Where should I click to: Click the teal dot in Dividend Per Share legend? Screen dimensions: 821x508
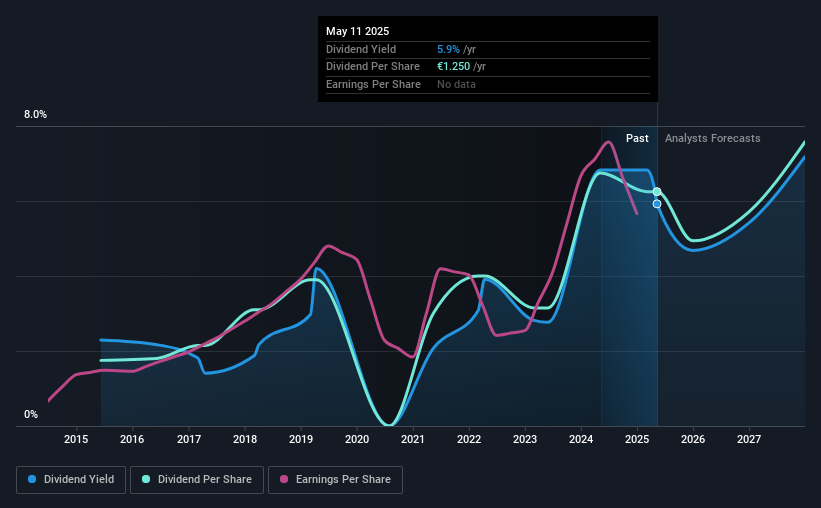tap(146, 479)
